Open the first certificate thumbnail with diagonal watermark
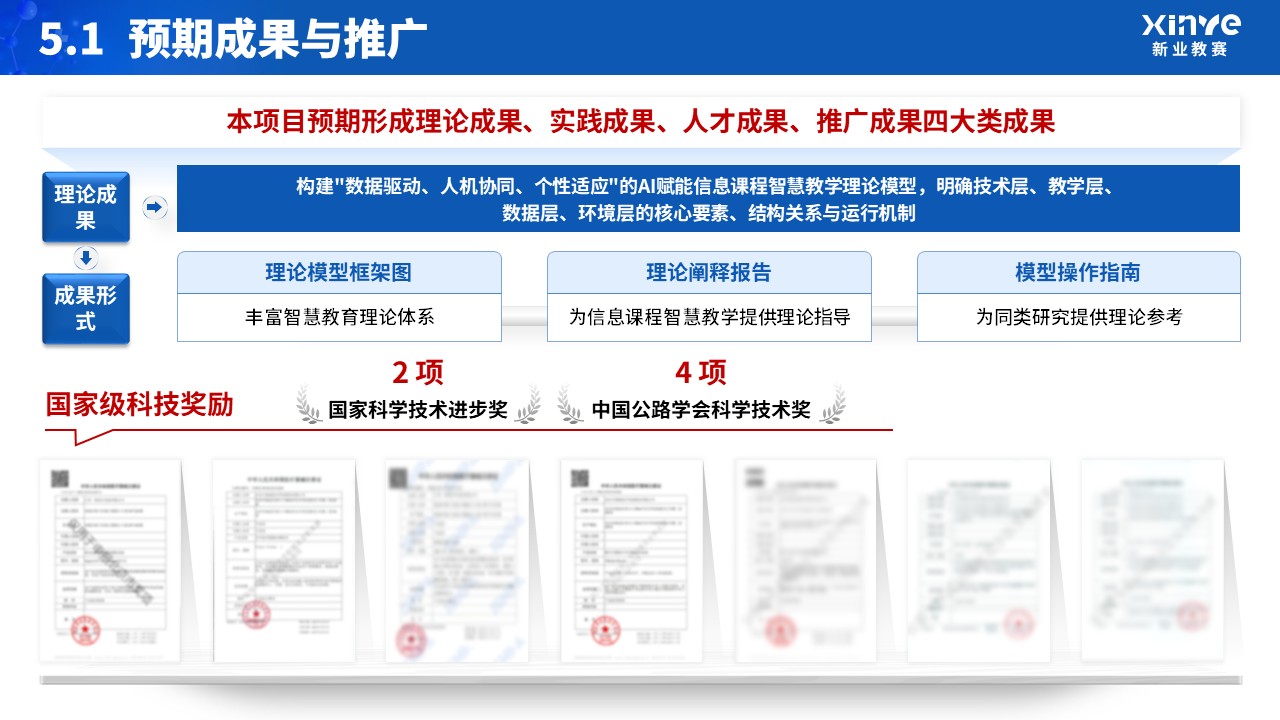Viewport: 1280px width, 720px height. 109,560
